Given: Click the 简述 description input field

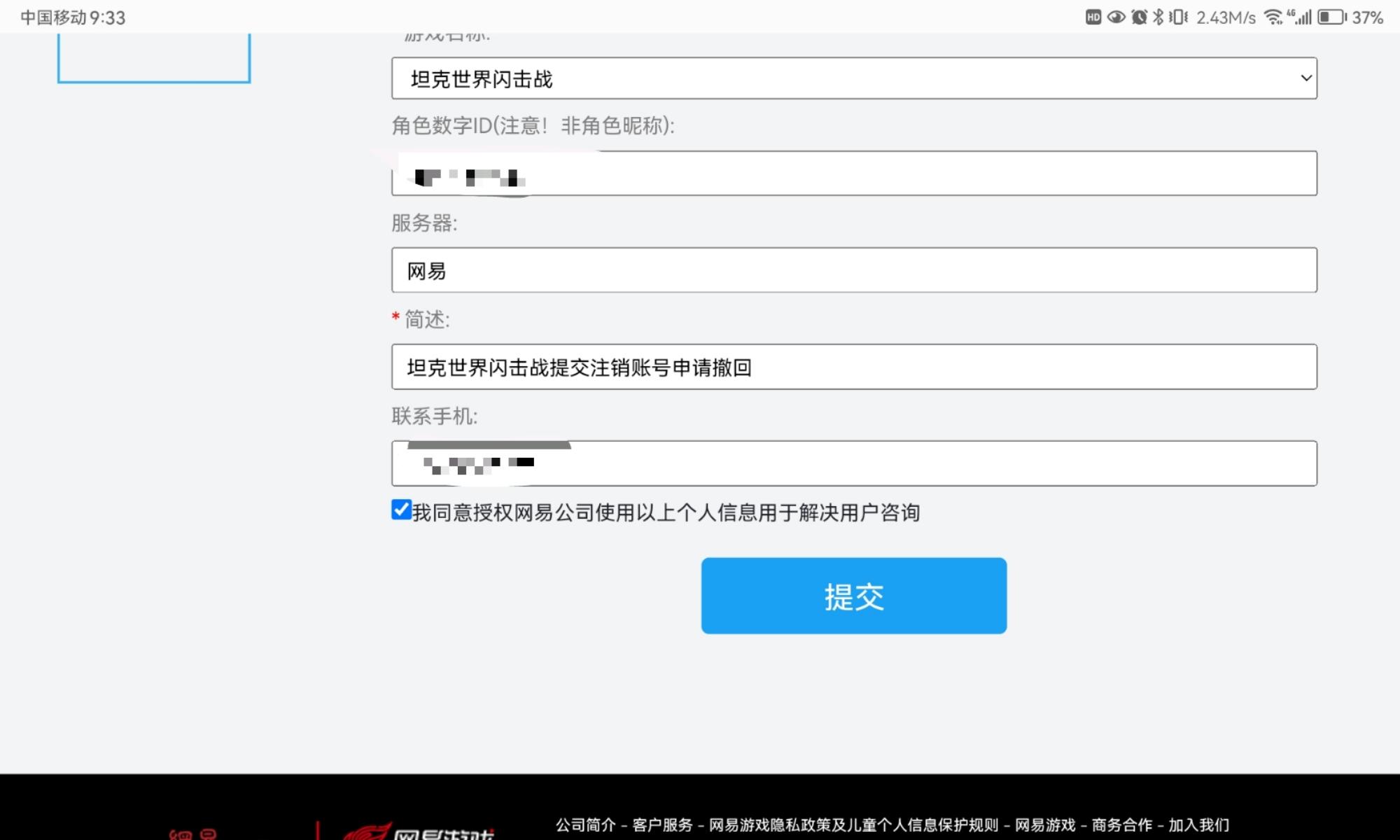Looking at the screenshot, I should [x=854, y=367].
